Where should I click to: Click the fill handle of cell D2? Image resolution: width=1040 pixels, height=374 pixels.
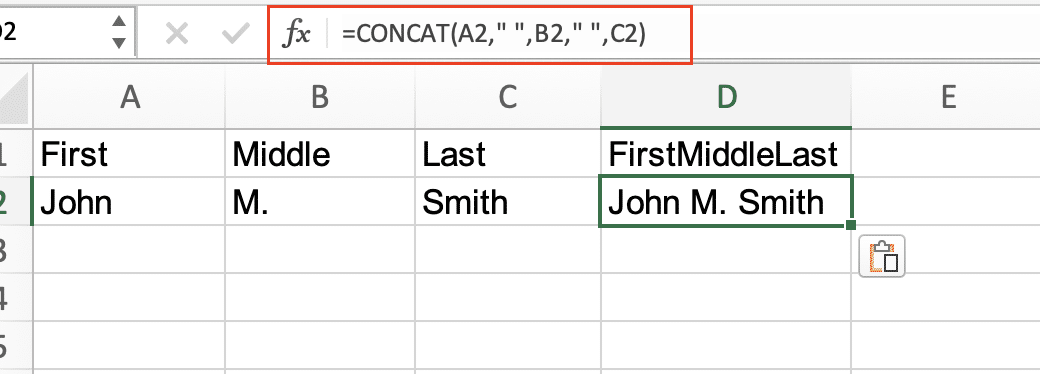[851, 225]
